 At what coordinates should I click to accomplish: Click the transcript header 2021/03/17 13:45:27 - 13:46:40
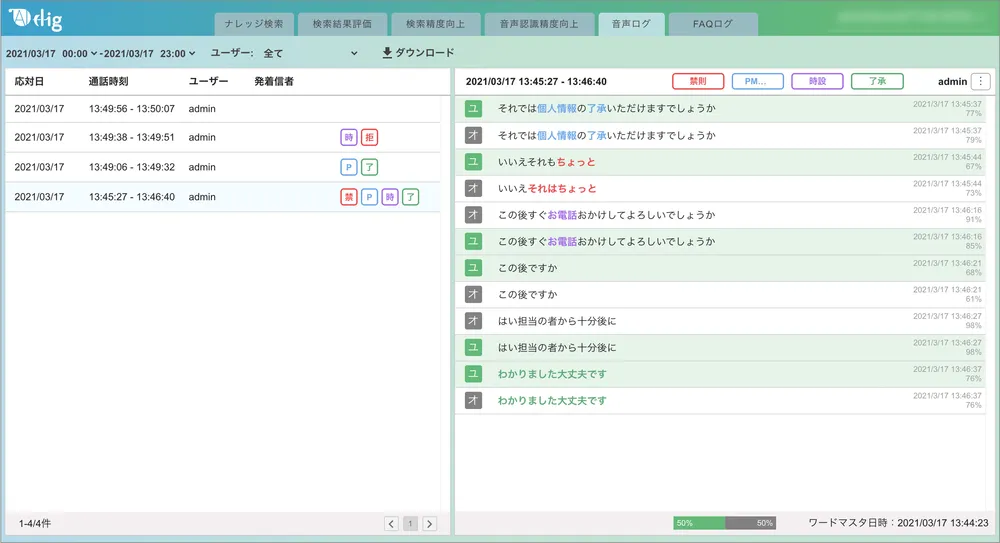click(536, 82)
